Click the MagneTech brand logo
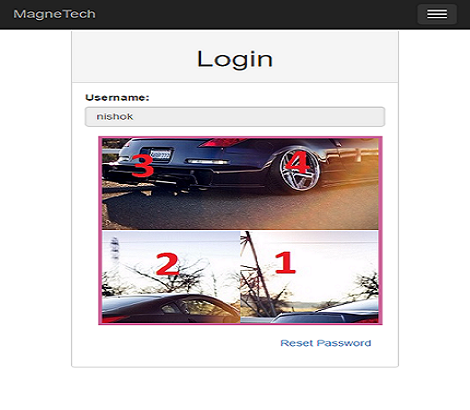Screen dimensions: 470x410 [54, 14]
